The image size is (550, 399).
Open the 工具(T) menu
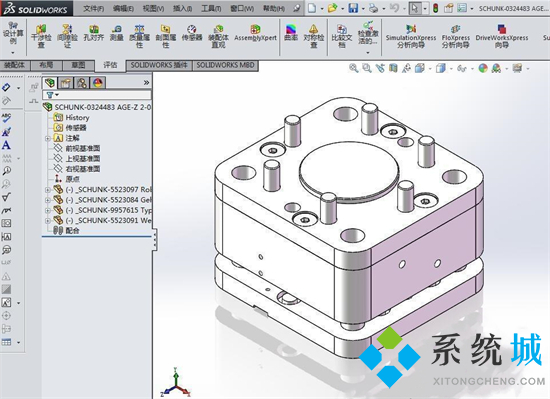pyautogui.click(x=211, y=8)
